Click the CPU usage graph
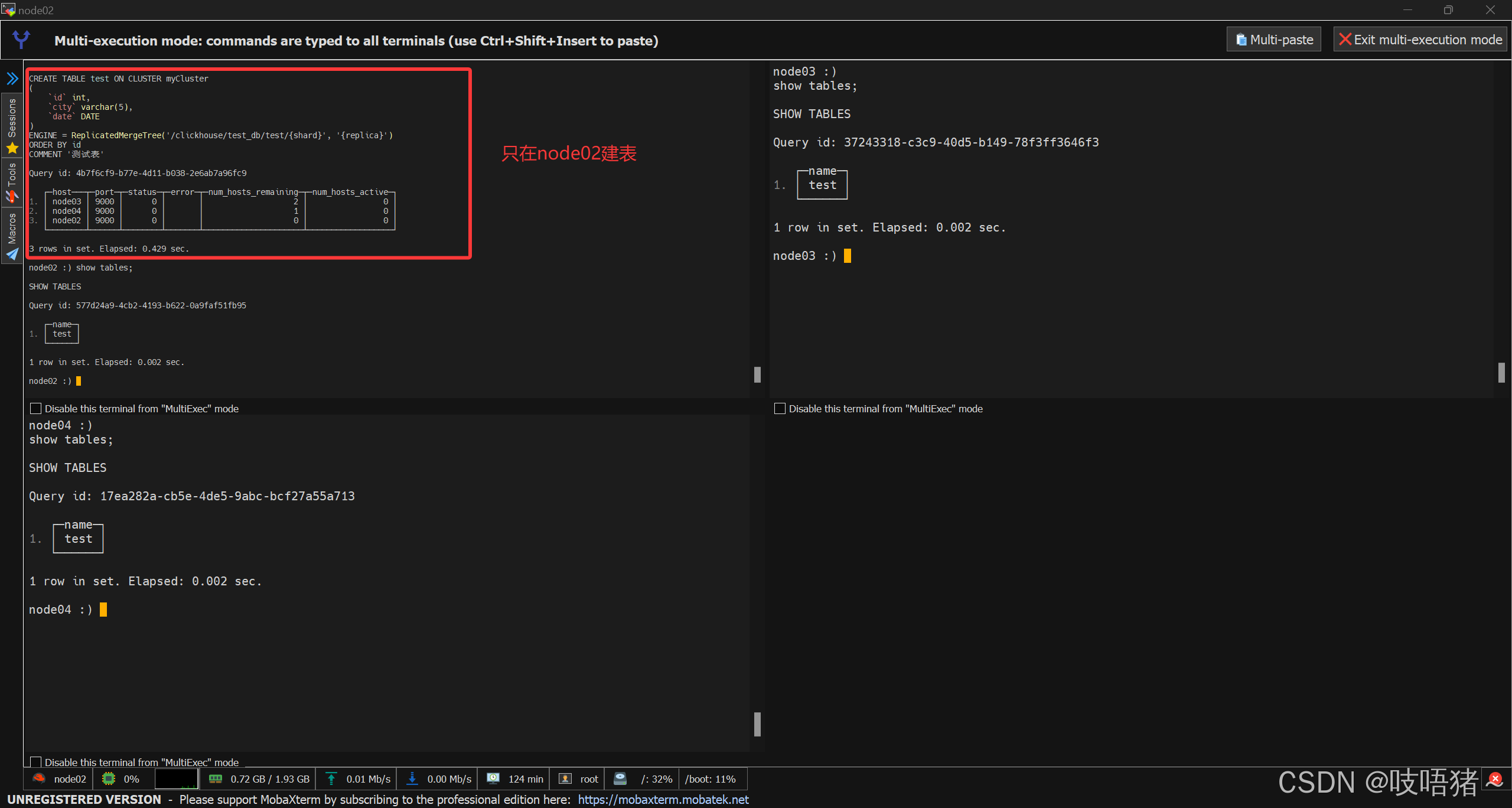 click(176, 779)
